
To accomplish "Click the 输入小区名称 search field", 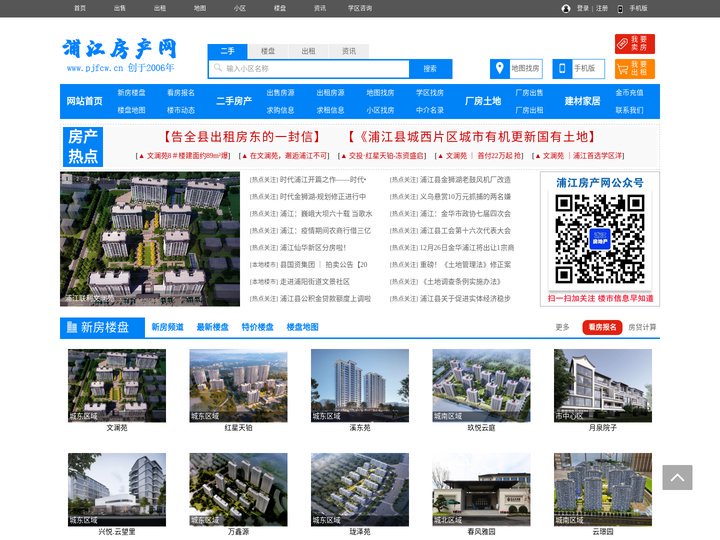I will click(x=309, y=68).
